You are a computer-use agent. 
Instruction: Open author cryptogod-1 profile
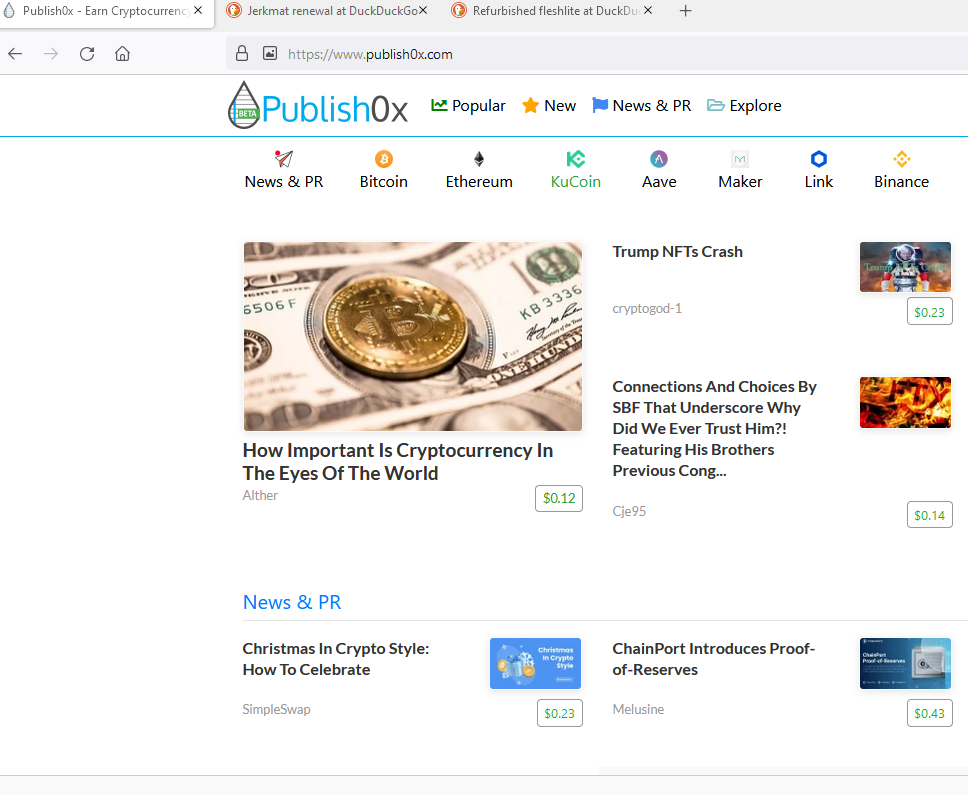pos(647,308)
